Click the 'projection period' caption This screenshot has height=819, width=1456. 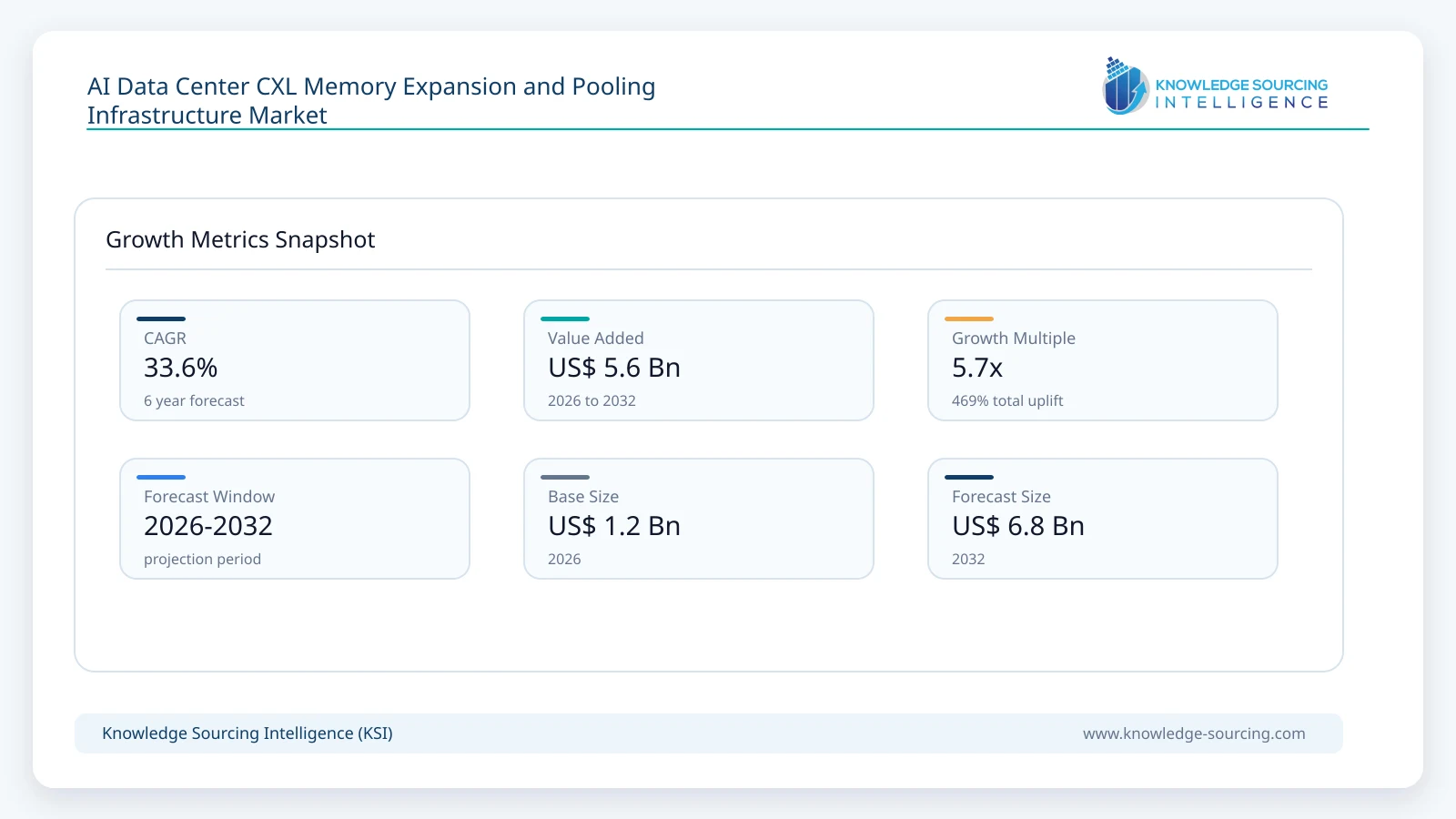[202, 559]
